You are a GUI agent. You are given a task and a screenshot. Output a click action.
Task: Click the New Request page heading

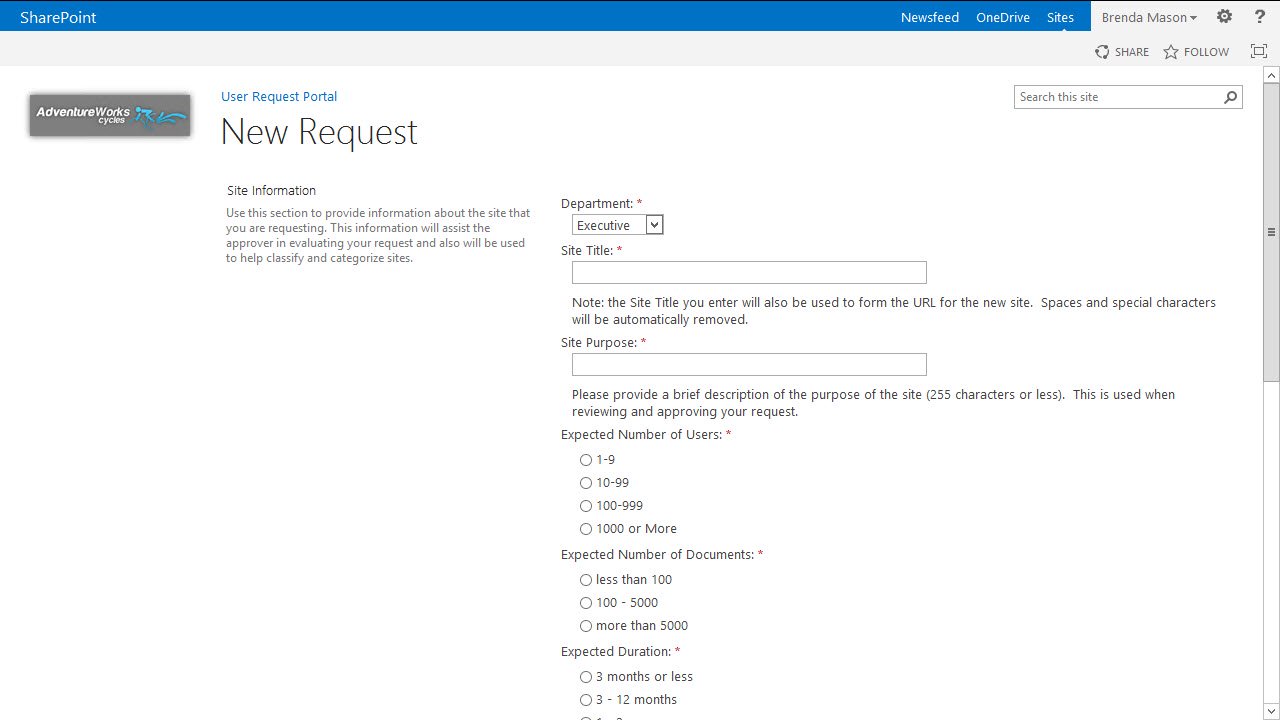319,132
